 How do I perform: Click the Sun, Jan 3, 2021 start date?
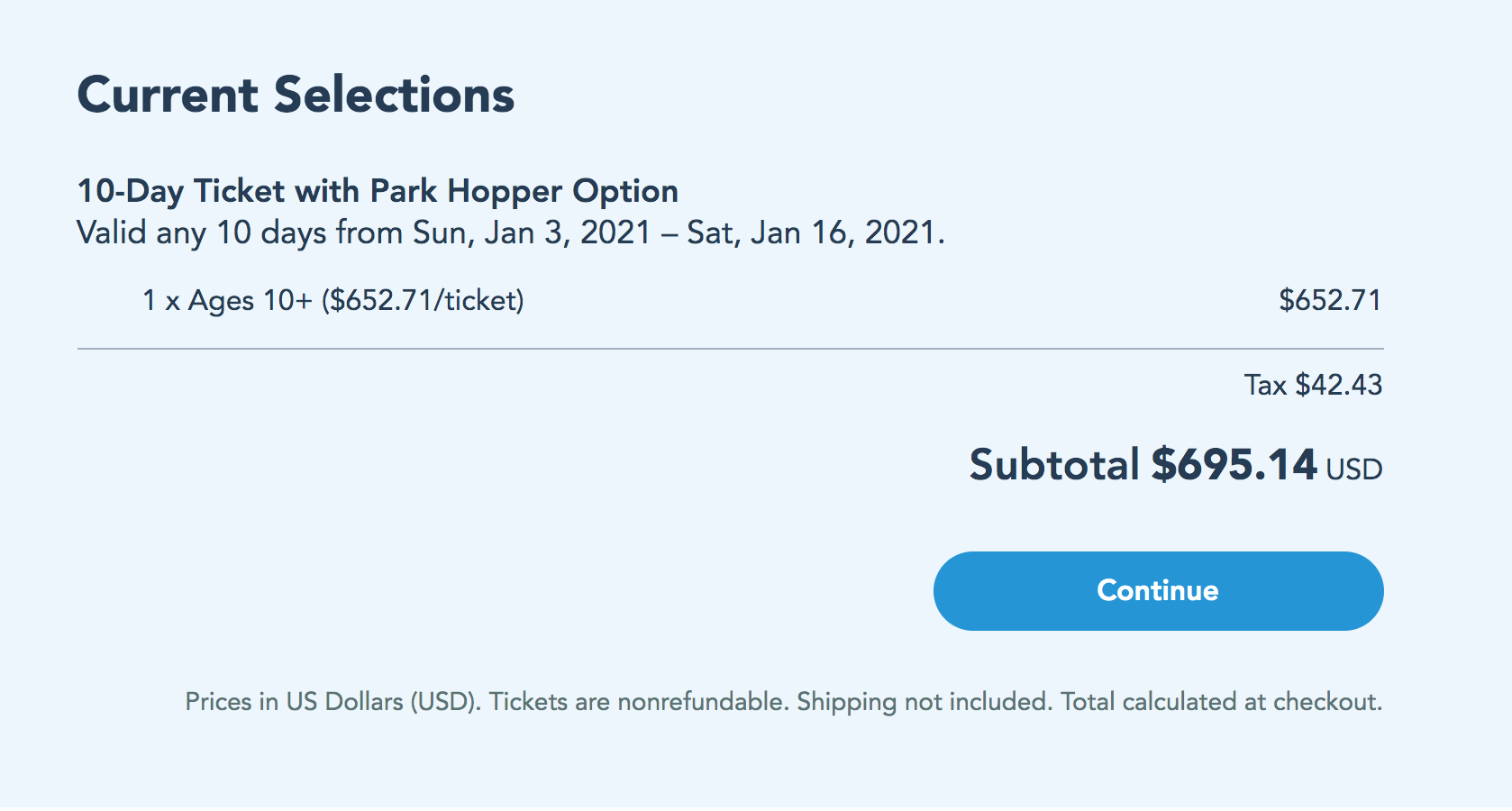532,232
